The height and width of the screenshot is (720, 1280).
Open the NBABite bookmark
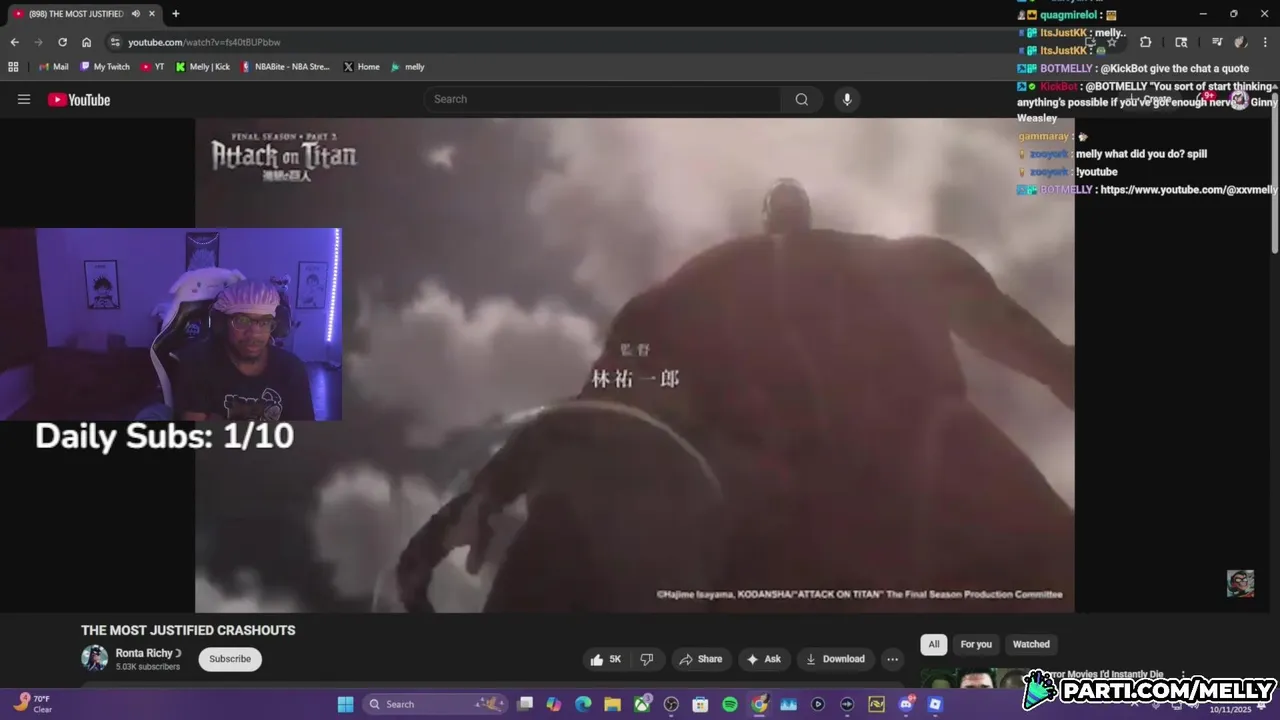(285, 67)
